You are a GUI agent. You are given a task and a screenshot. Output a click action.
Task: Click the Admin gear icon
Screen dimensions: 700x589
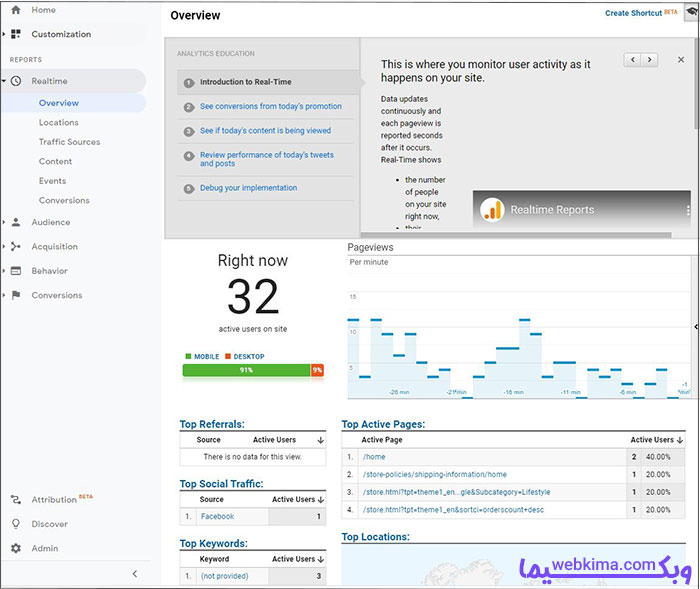point(16,548)
